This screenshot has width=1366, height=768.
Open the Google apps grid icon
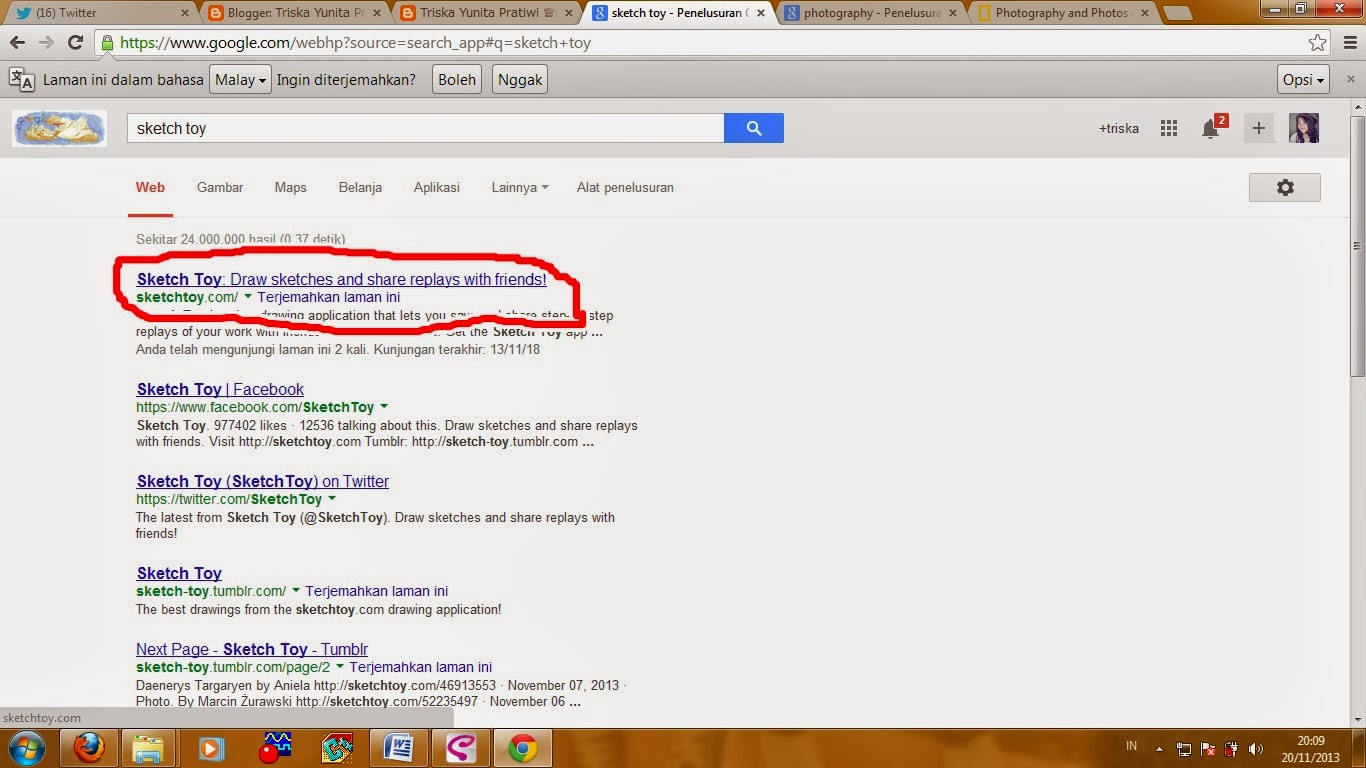1169,128
